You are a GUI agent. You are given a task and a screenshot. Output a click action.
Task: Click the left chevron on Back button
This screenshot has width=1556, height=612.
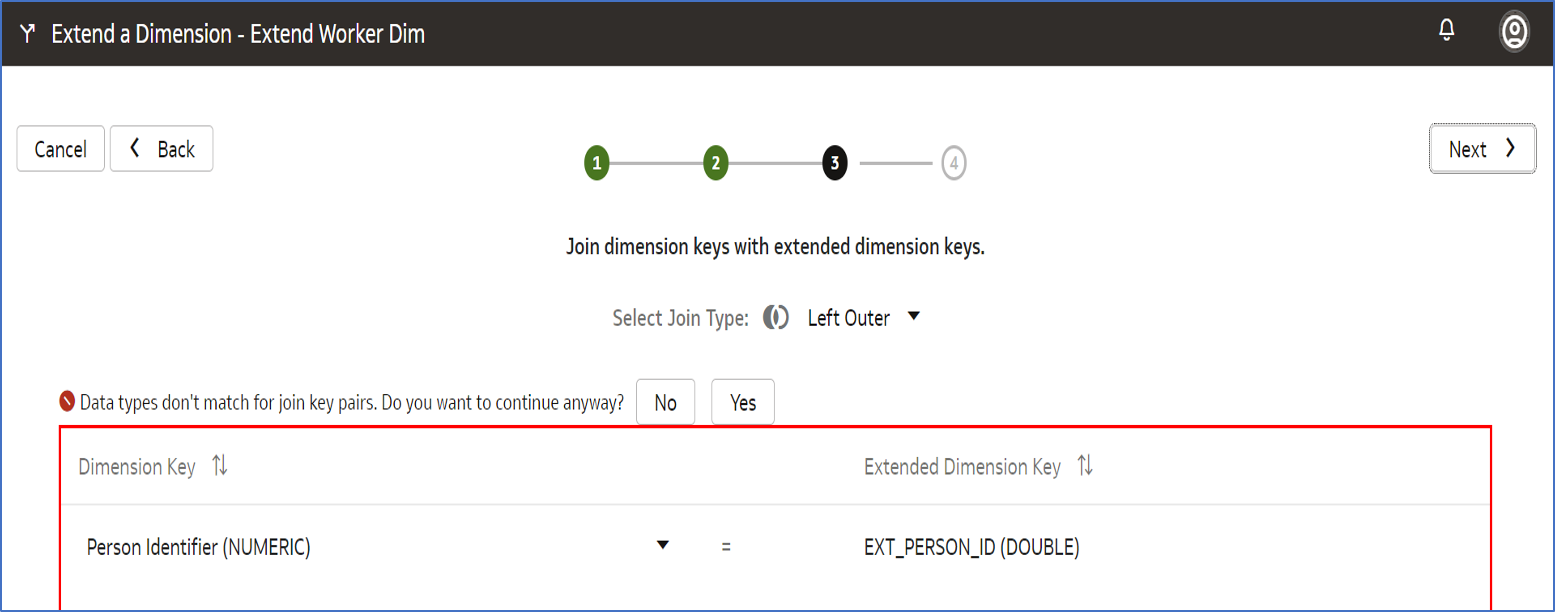click(x=135, y=149)
